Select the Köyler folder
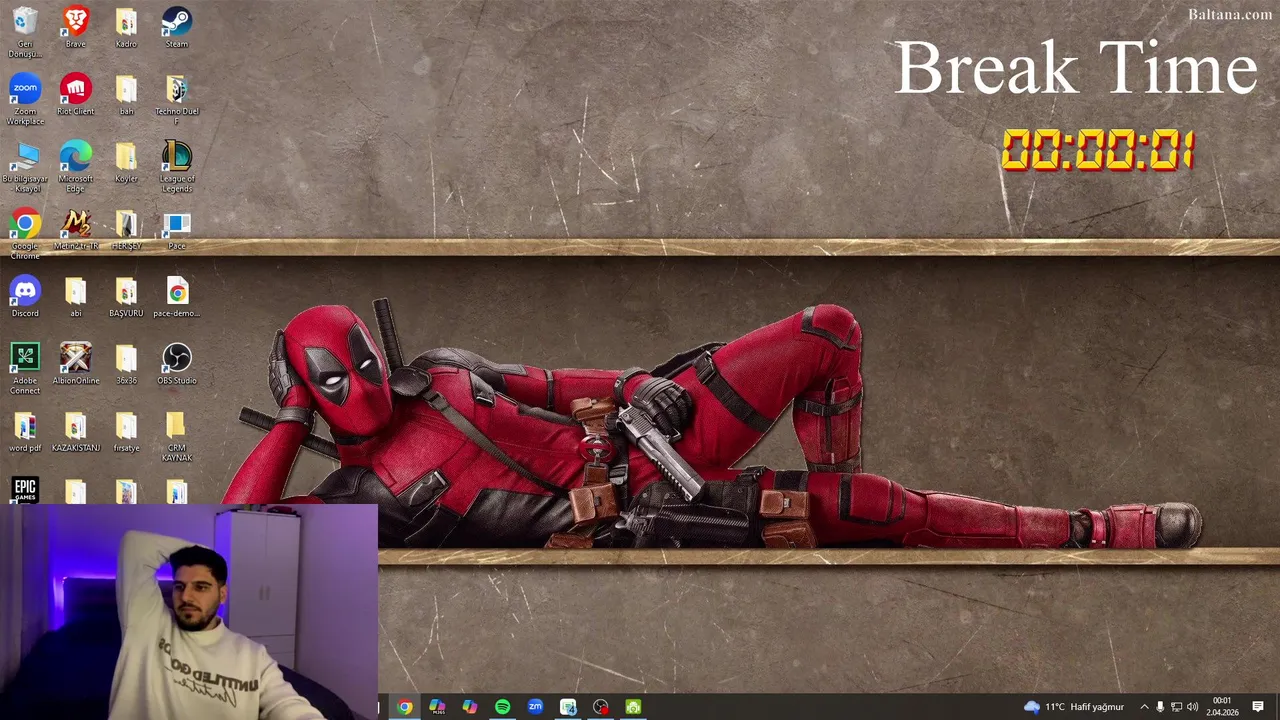Viewport: 1280px width, 720px height. [126, 162]
